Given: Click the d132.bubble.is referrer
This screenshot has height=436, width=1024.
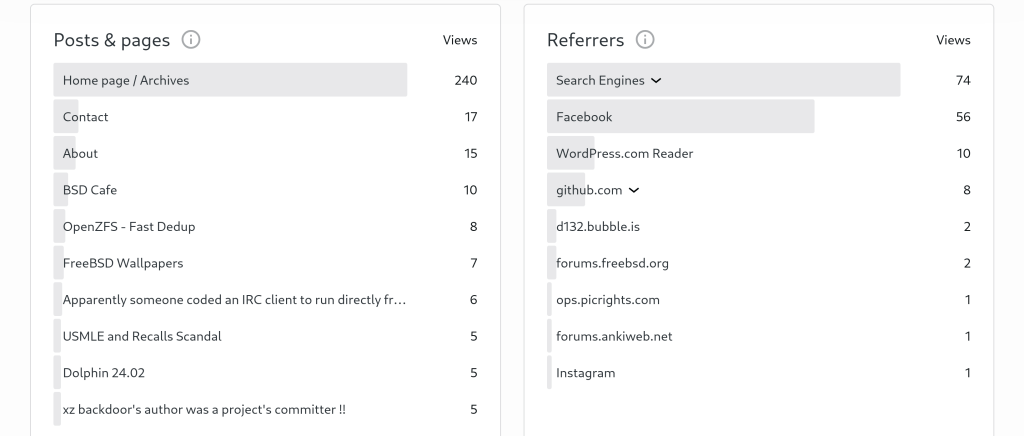Looking at the screenshot, I should [598, 227].
